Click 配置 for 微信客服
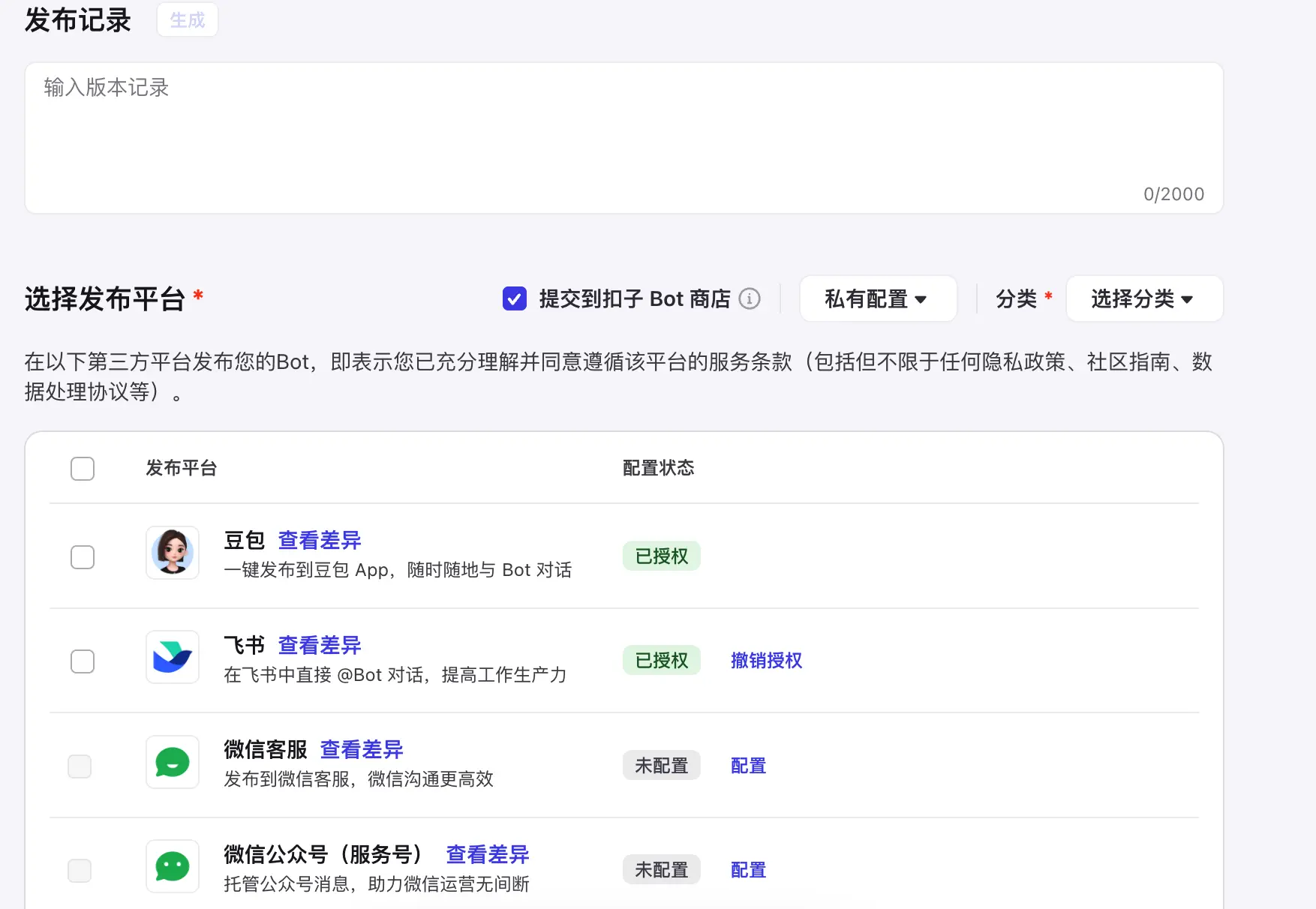1316x909 pixels. pos(747,766)
